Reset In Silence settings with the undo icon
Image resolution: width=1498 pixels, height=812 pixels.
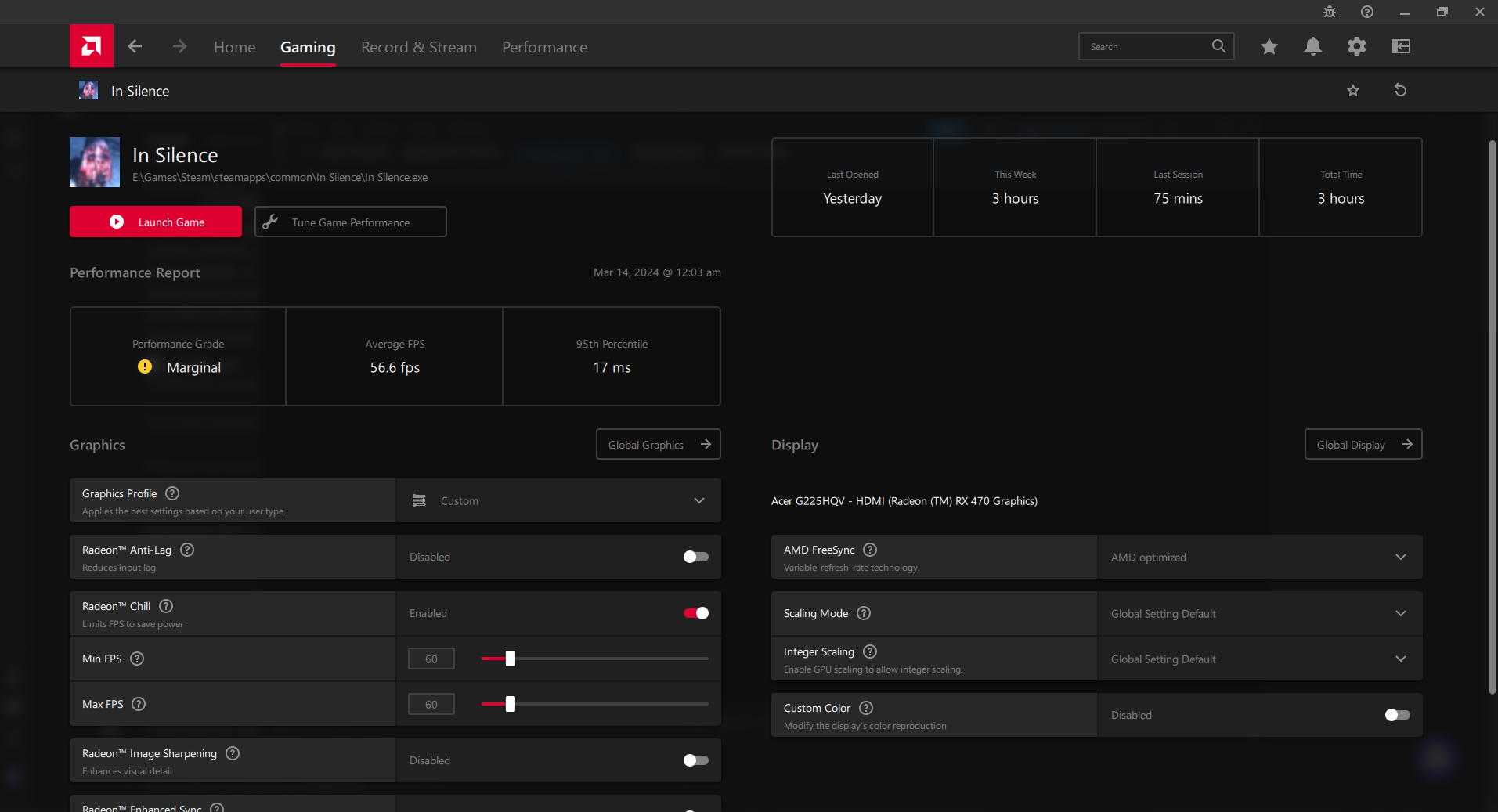click(x=1401, y=91)
